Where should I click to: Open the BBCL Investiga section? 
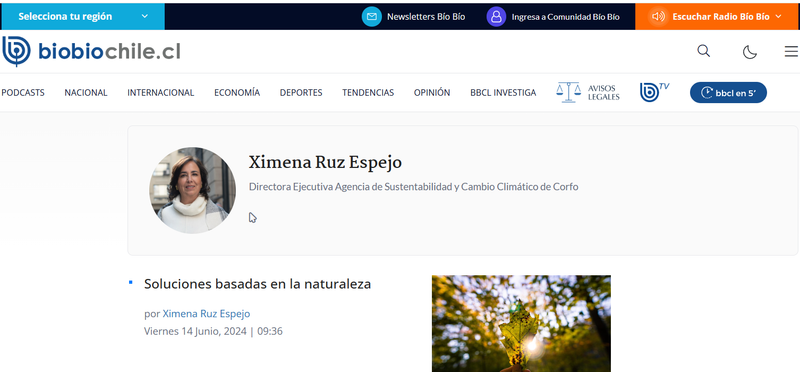pos(503,92)
